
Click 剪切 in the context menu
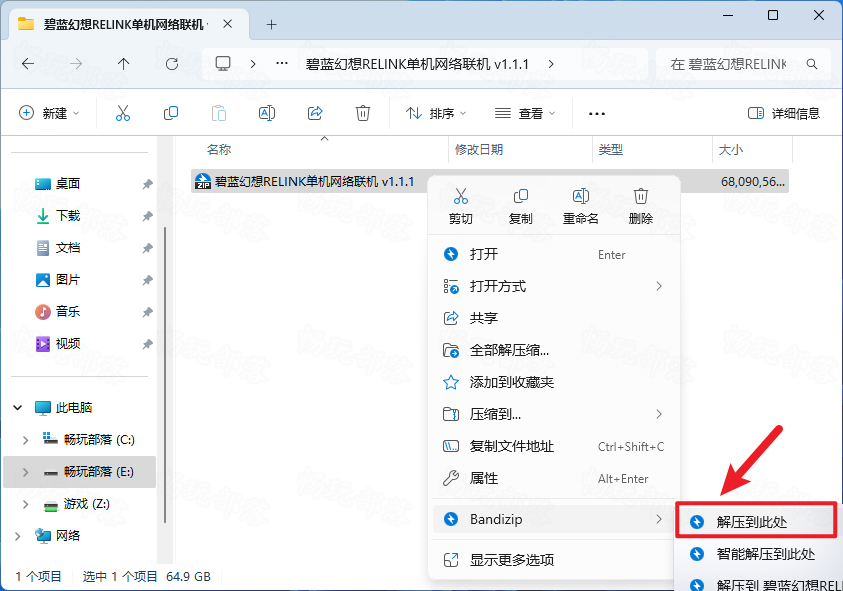pos(461,206)
